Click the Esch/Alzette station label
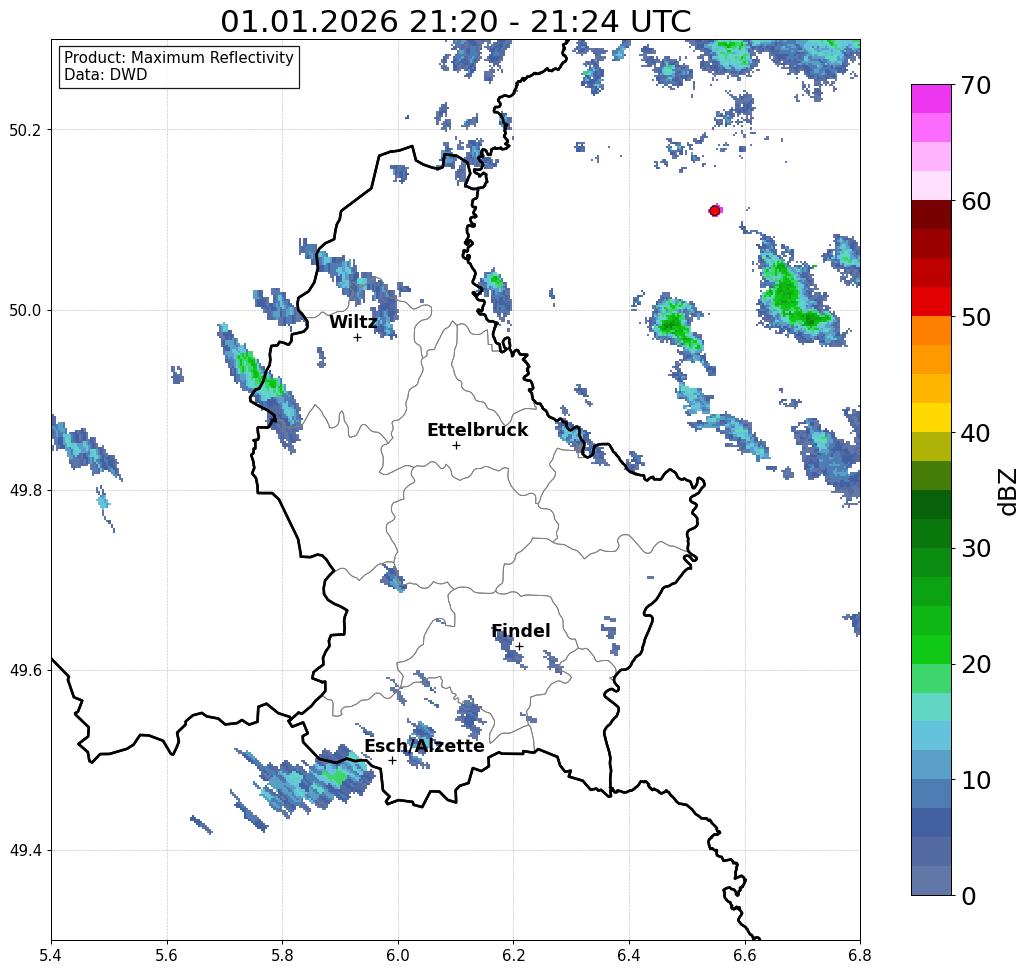This screenshot has width=1029, height=973. (x=424, y=746)
